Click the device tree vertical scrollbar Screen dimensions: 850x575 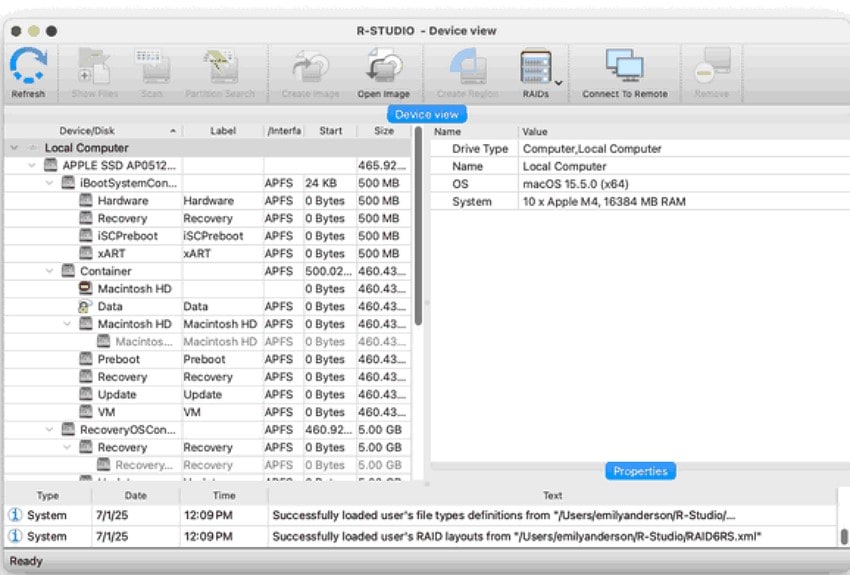(418, 228)
